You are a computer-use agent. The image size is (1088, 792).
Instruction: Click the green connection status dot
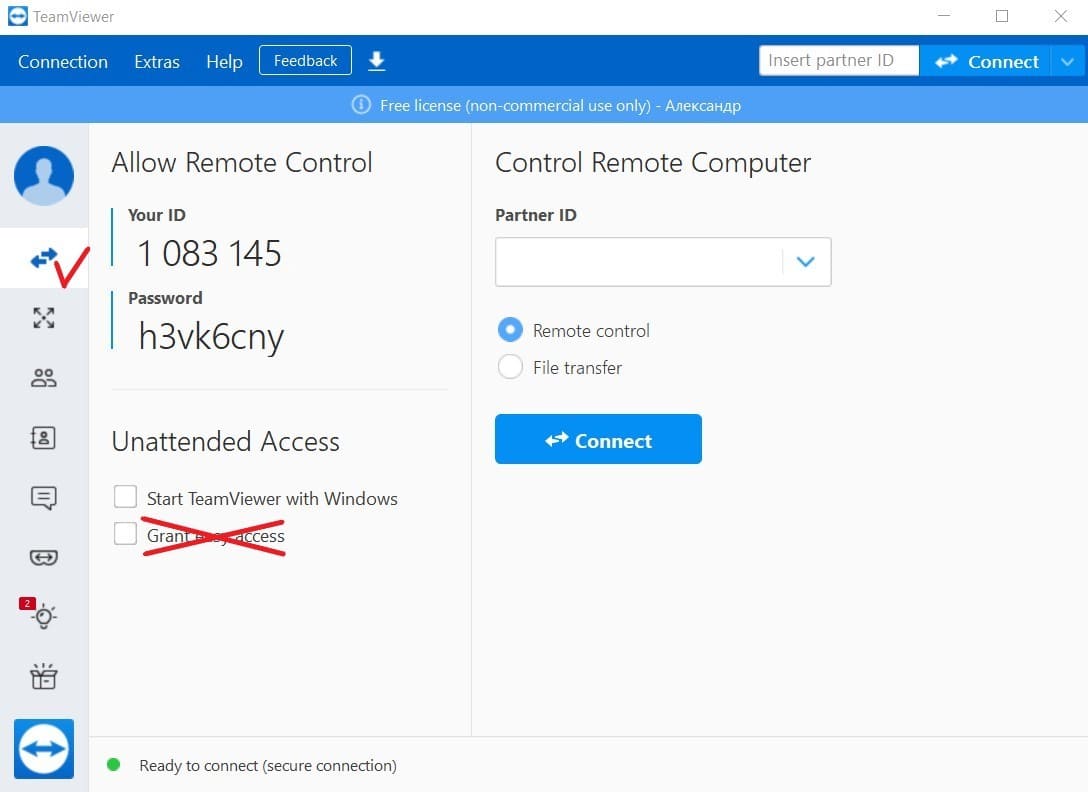click(x=114, y=765)
